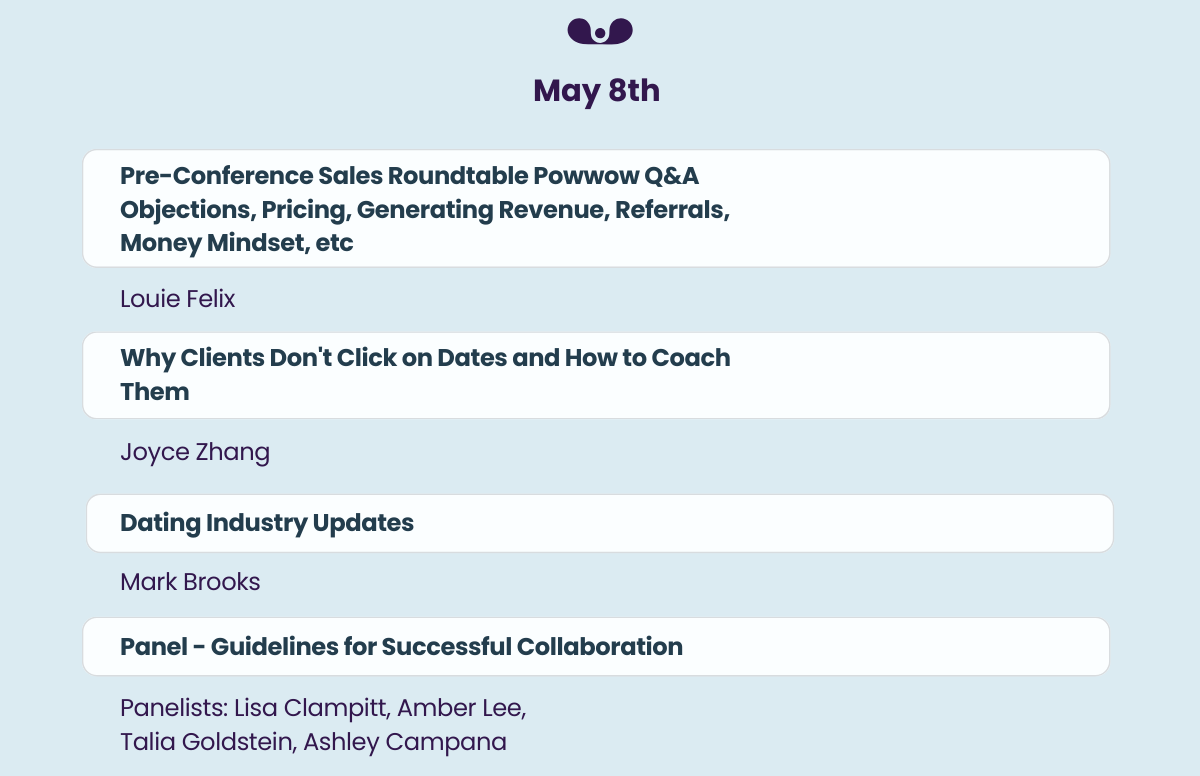The height and width of the screenshot is (776, 1200).
Task: Click the word Them in second session card
Action: [x=155, y=392]
